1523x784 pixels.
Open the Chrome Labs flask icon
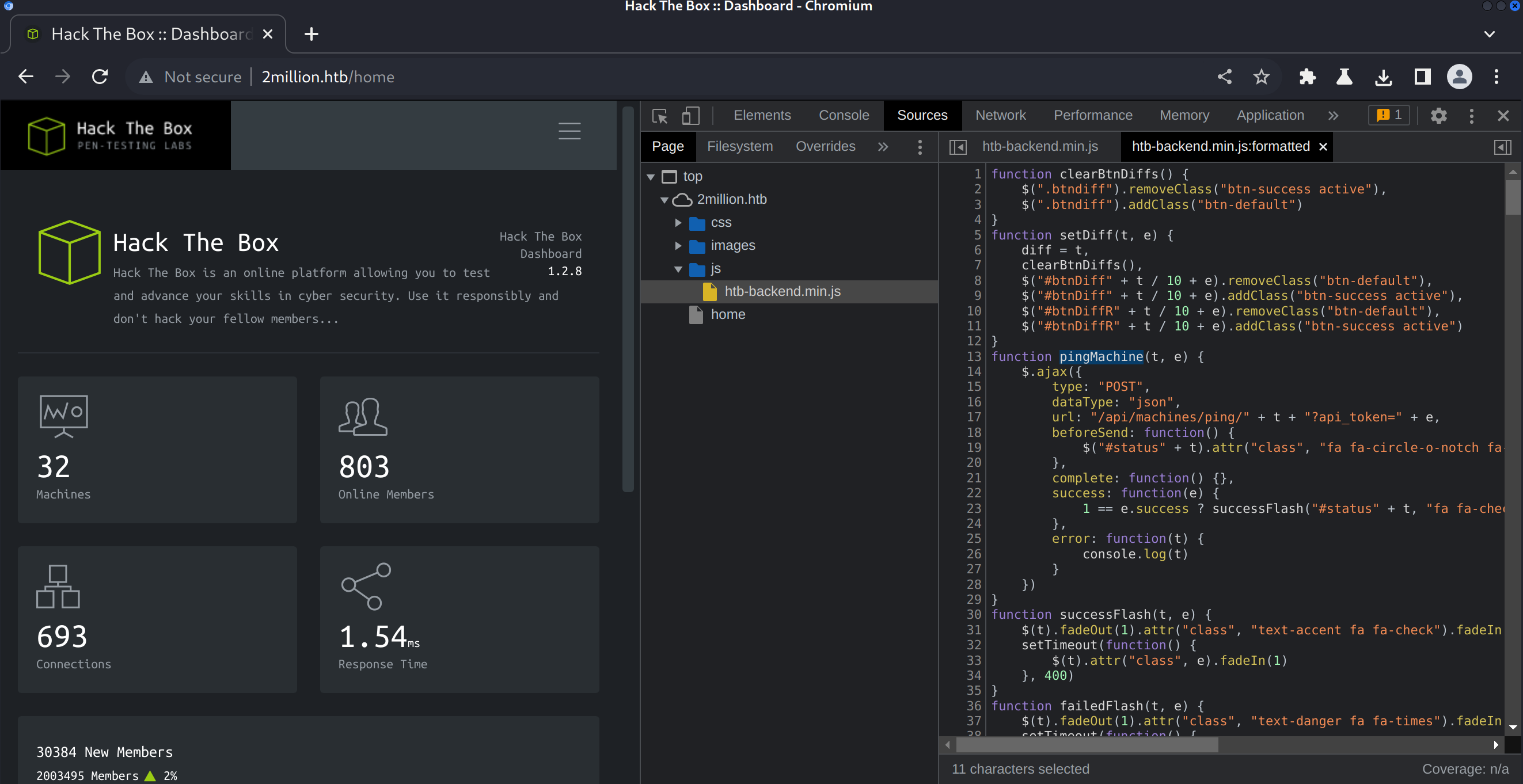tap(1345, 77)
